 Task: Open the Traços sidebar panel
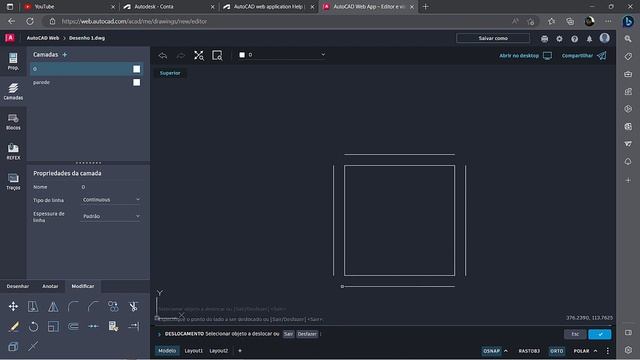13,181
